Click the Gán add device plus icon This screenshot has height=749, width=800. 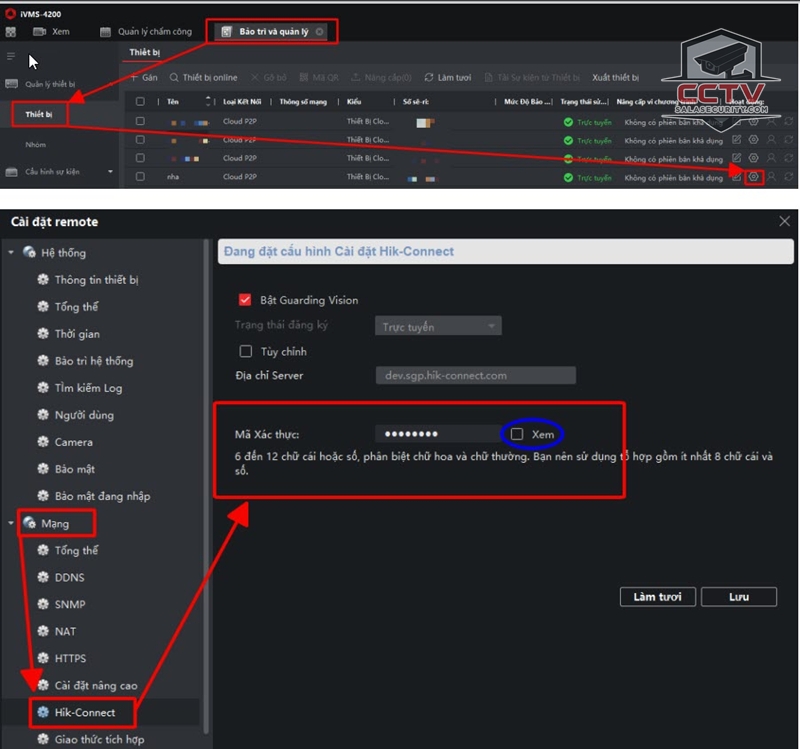coord(134,77)
